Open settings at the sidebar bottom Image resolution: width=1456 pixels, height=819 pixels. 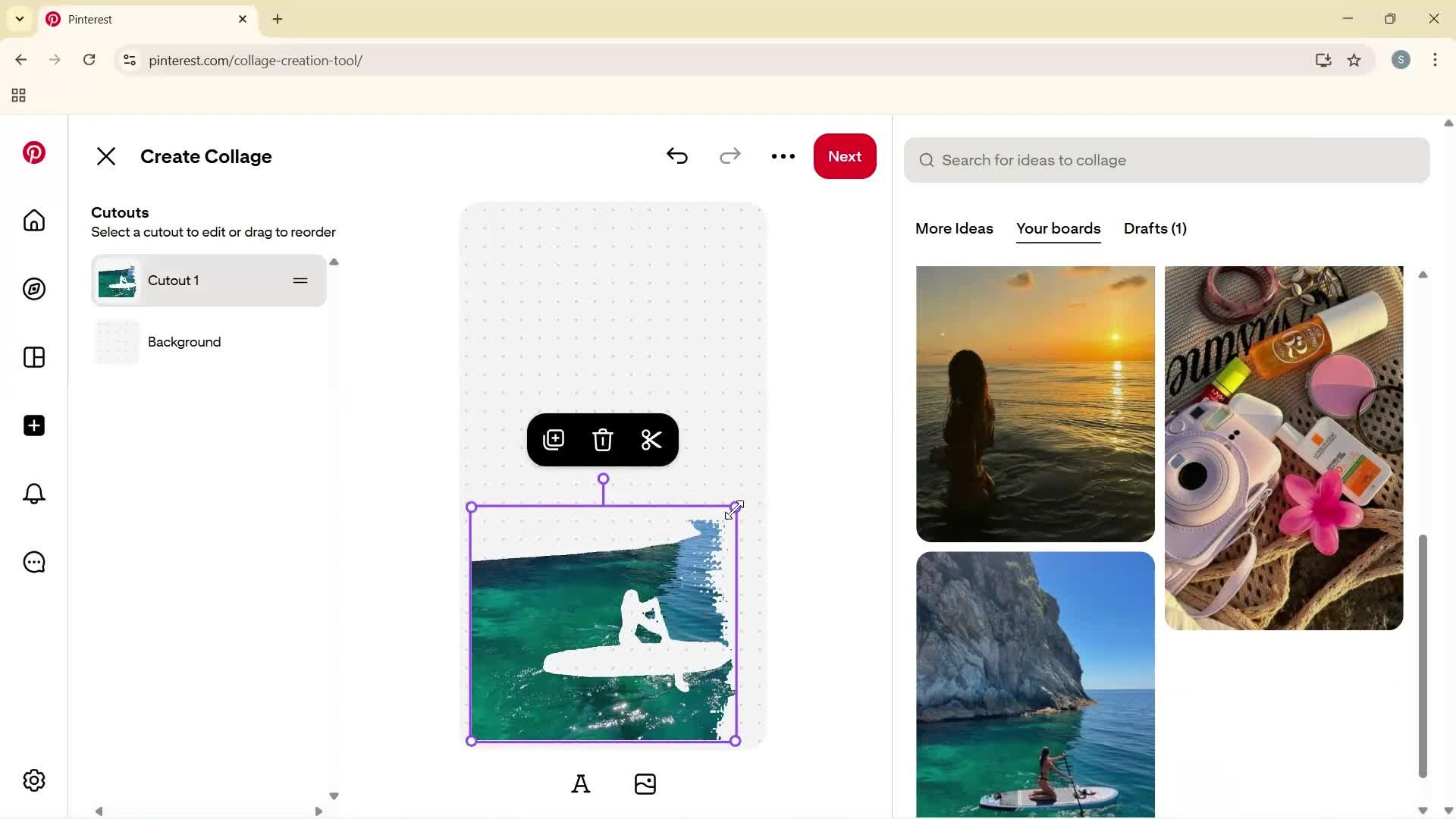point(33,780)
